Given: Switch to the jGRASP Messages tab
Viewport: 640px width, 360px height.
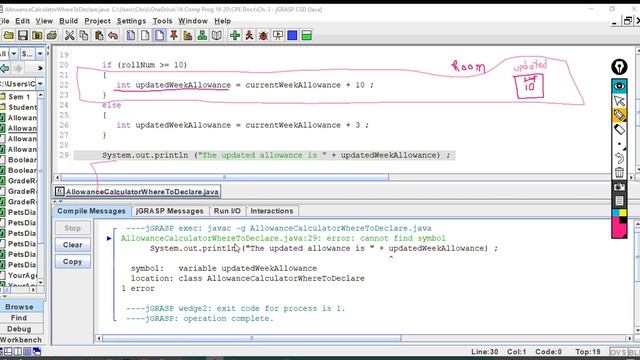Looking at the screenshot, I should tap(169, 211).
